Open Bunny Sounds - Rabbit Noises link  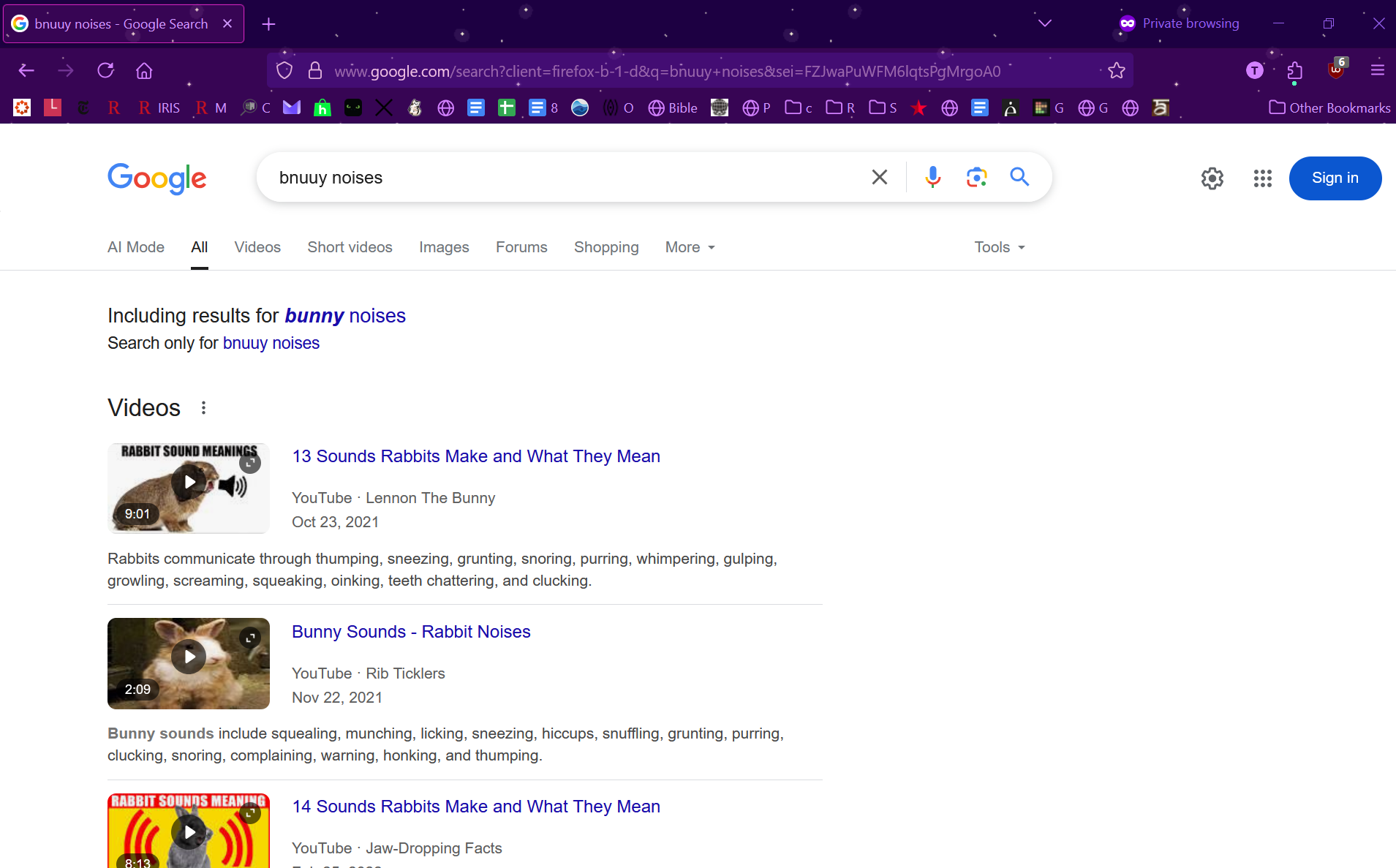(x=411, y=632)
